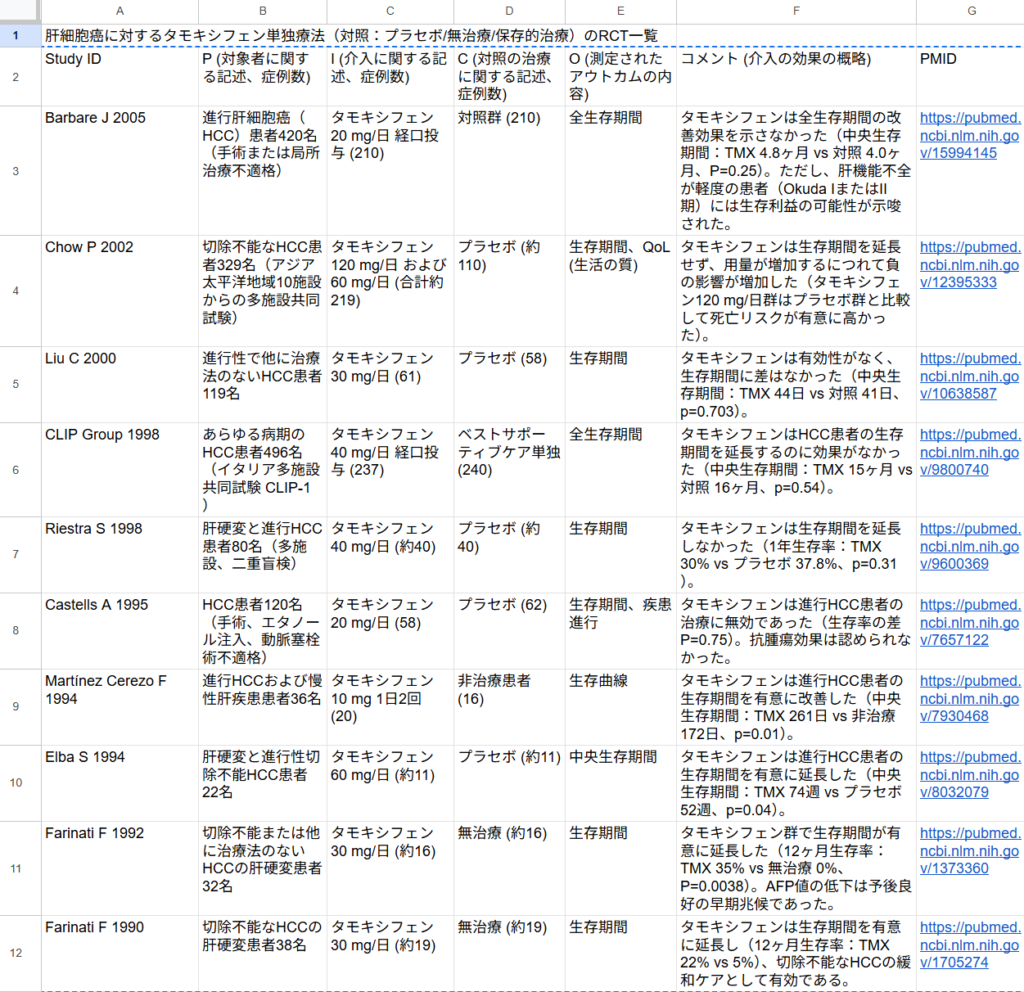Select the title cell with RCT一覧
This screenshot has height=992, width=1024.
point(350,35)
